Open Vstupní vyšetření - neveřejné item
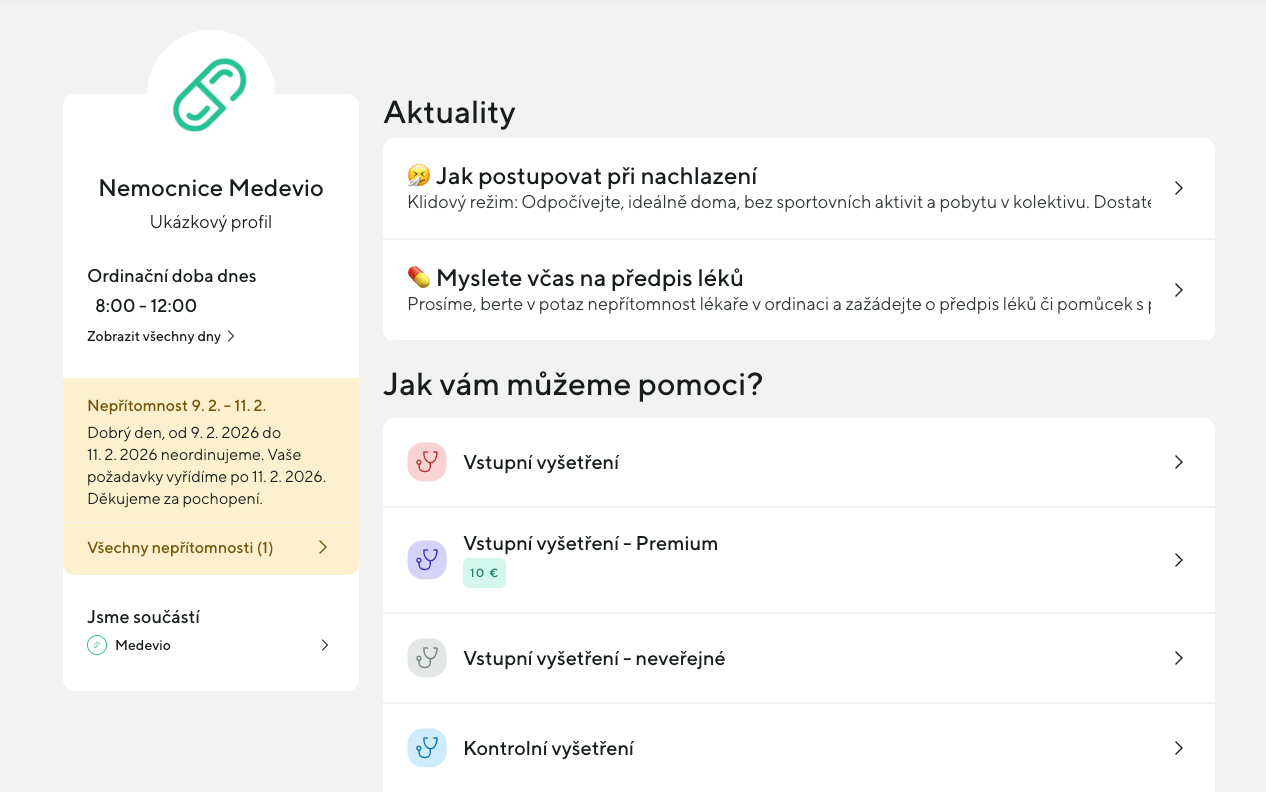This screenshot has width=1266, height=792. [594, 658]
